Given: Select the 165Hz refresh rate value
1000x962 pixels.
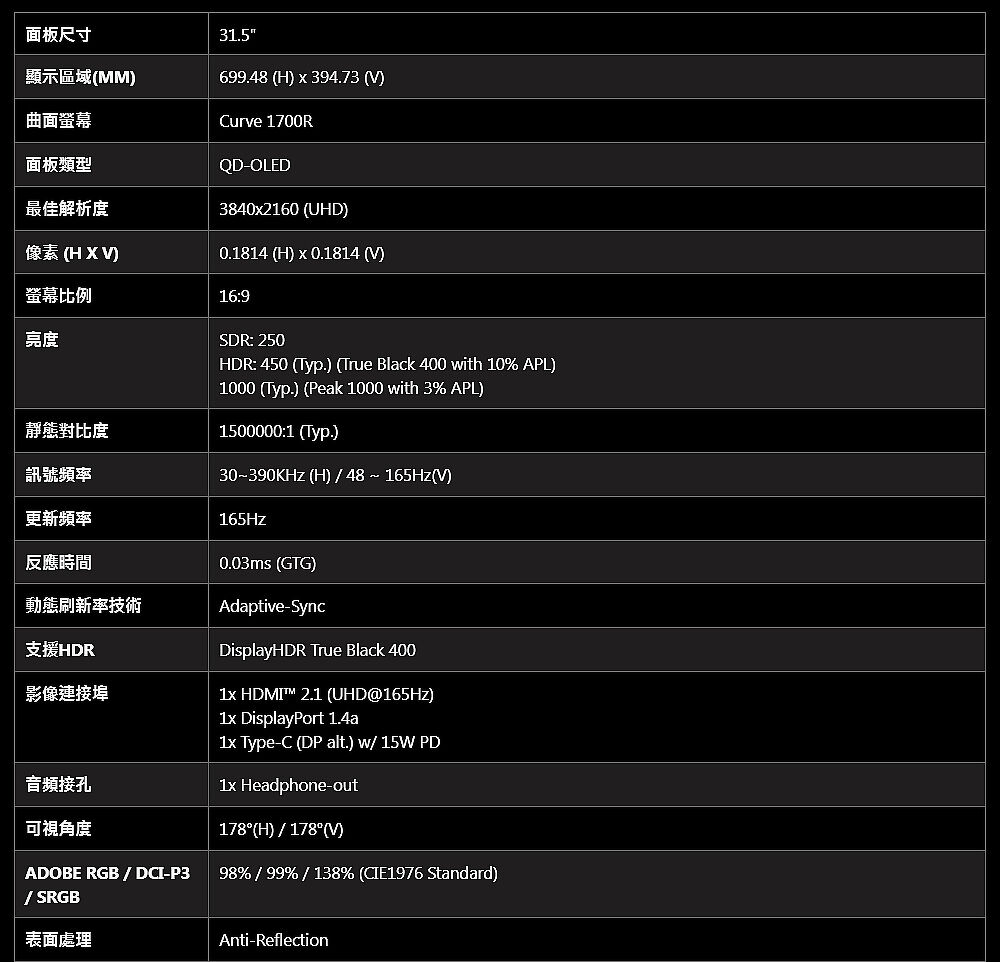Looking at the screenshot, I should coord(243,519).
